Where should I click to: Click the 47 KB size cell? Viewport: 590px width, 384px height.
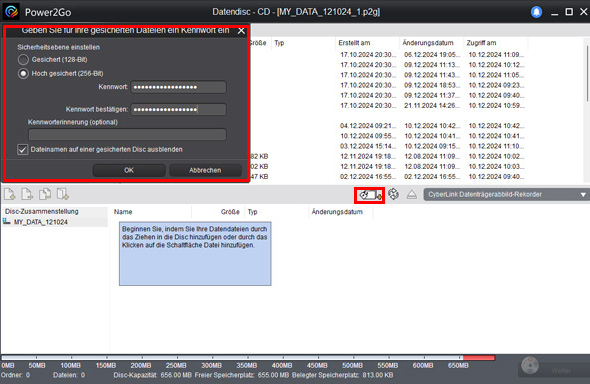pos(259,176)
